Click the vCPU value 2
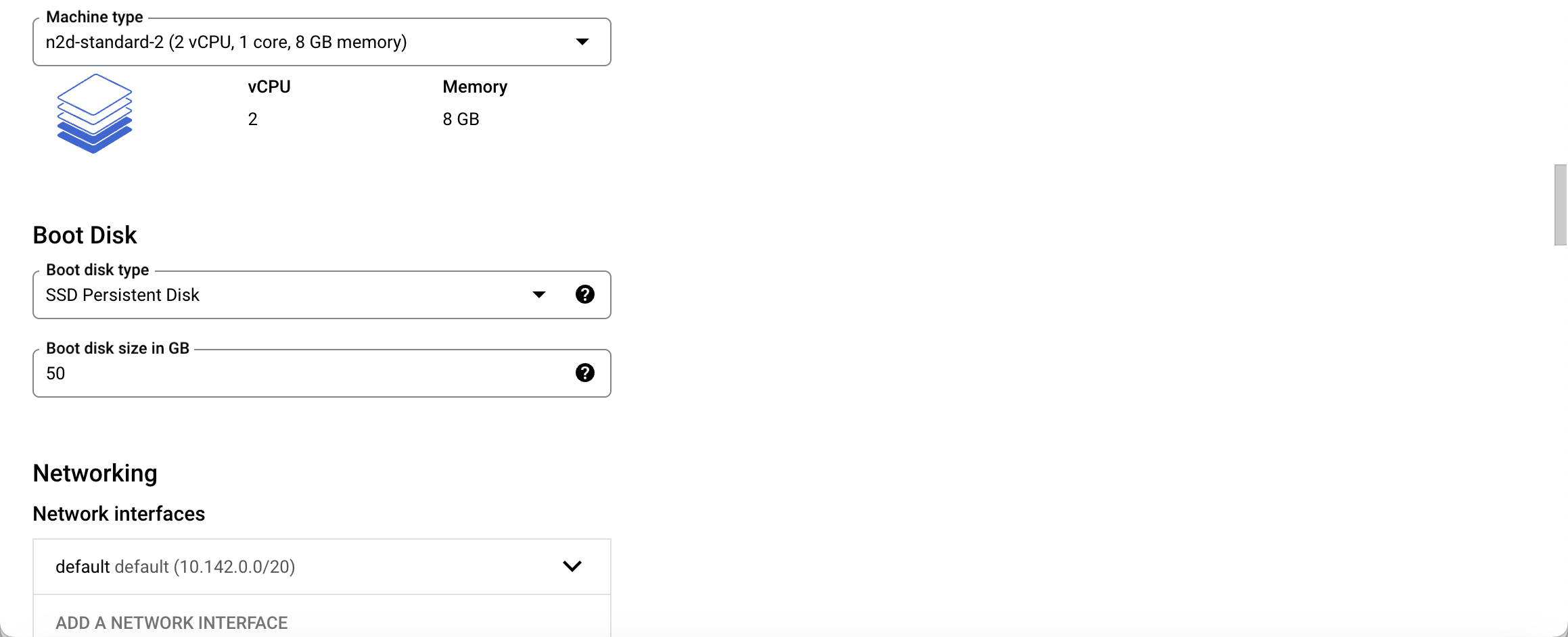Viewport: 1568px width, 637px height. tap(252, 120)
